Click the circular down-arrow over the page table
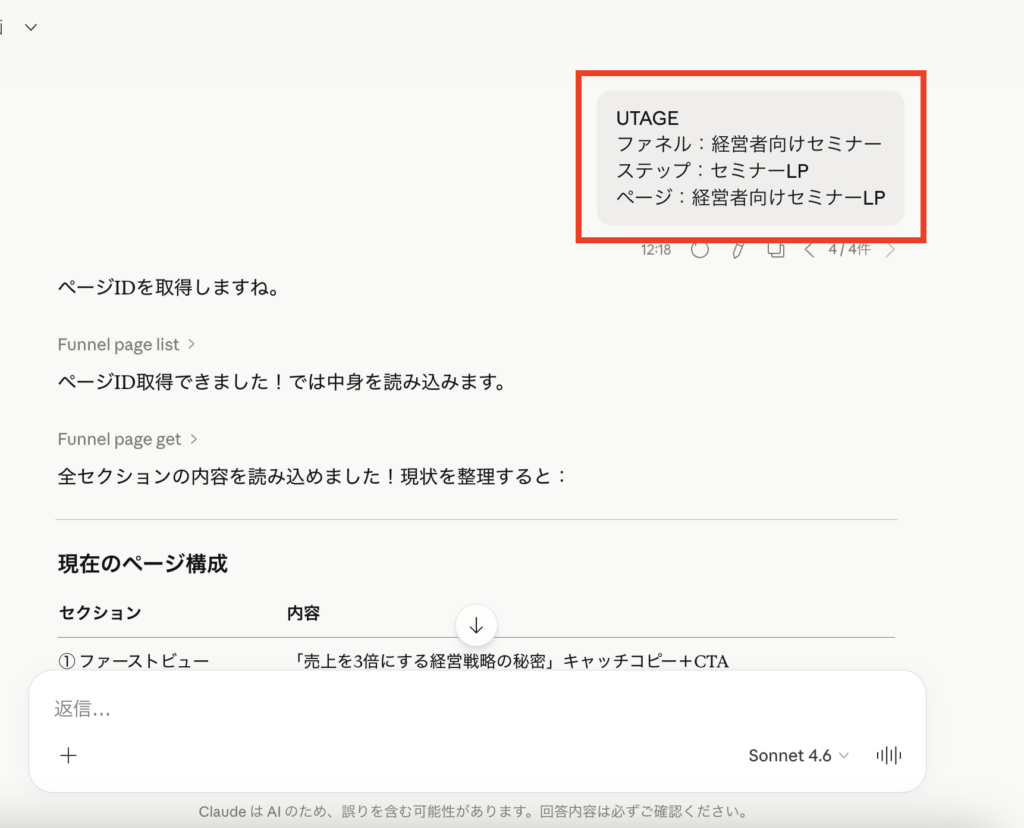1024x828 pixels. coord(475,625)
